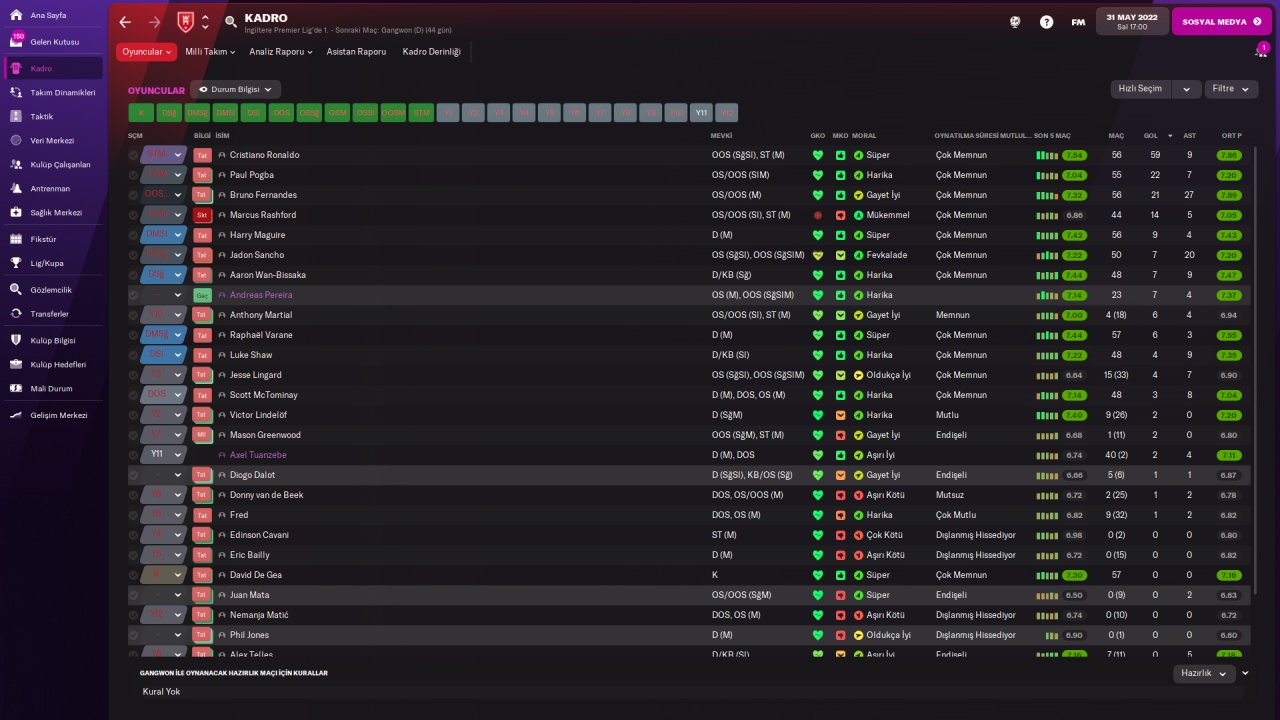Image resolution: width=1280 pixels, height=720 pixels.
Task: Open Gözlemcilik scouting icon
Action: click(x=16, y=290)
